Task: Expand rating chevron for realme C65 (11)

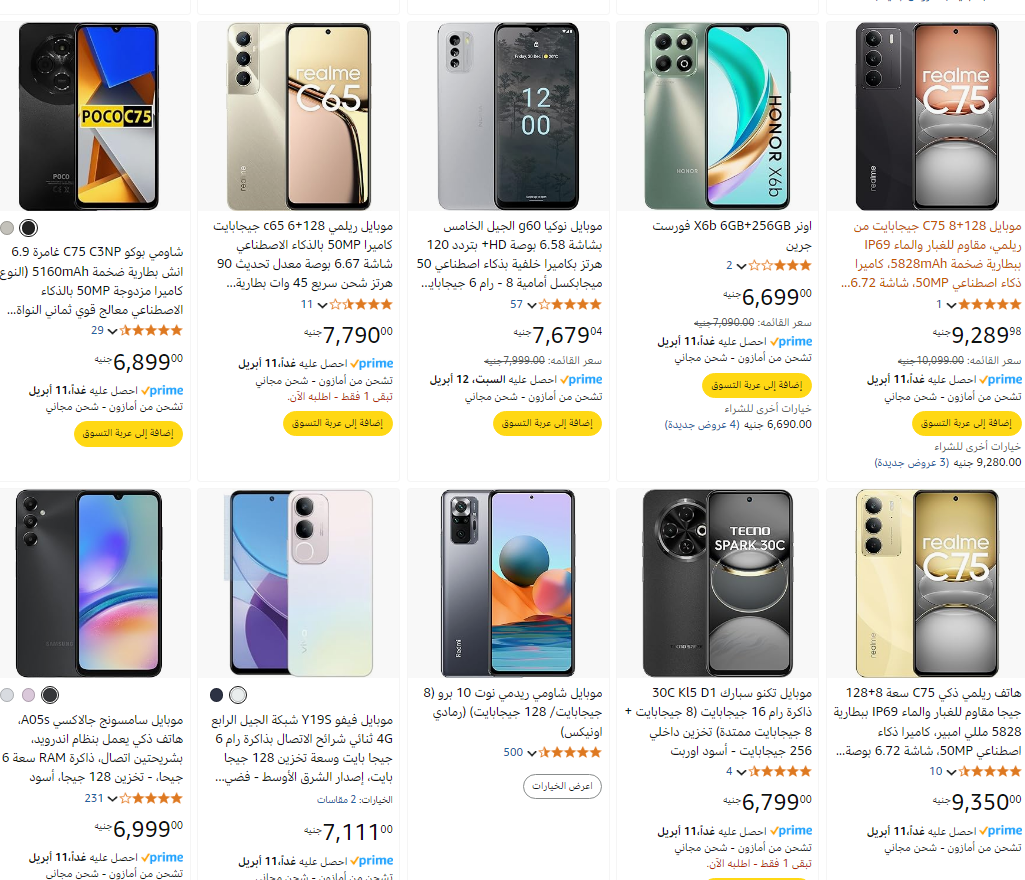Action: click(322, 305)
